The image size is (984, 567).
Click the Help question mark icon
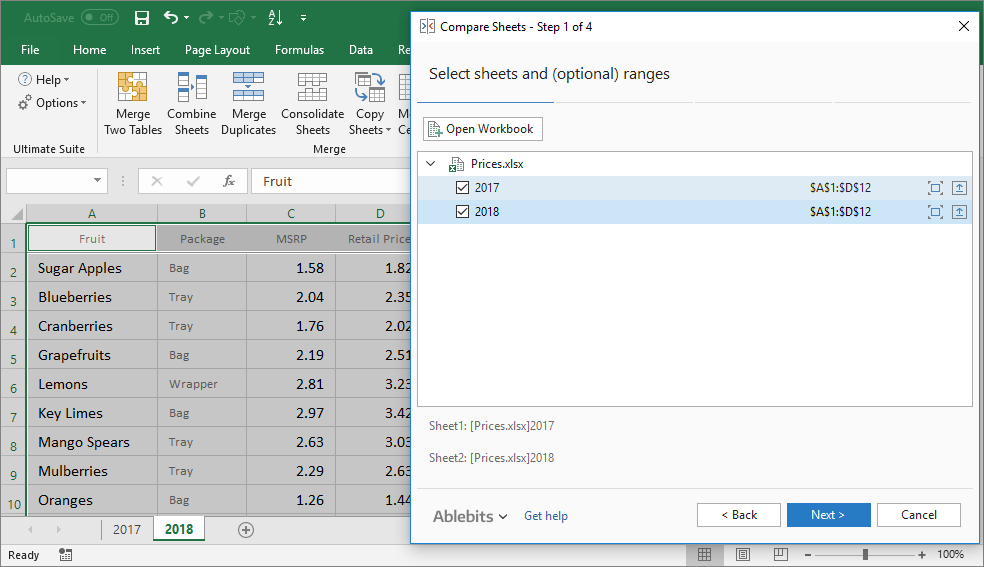click(24, 80)
